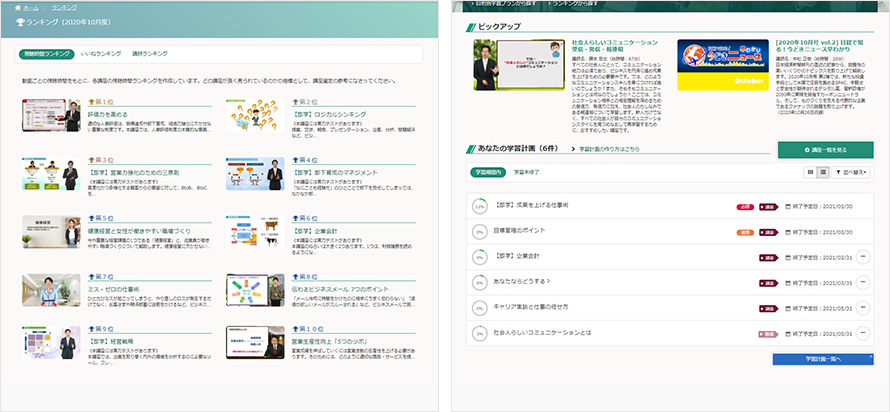Image resolution: width=890 pixels, height=412 pixels.
Task: Click the calendar icon on the 目標管理のポイント row
Action: point(787,232)
